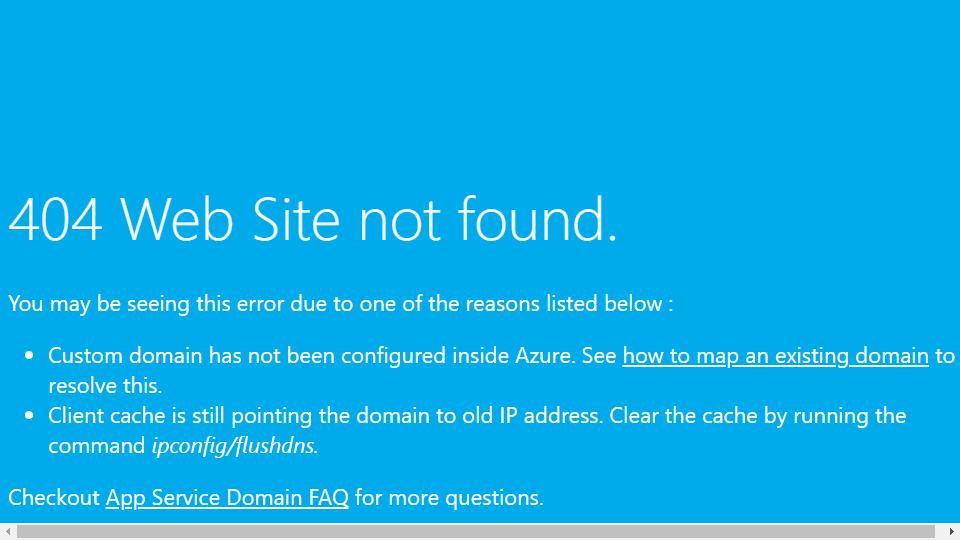Click the '404' number in the heading
The width and height of the screenshot is (960, 540).
[x=55, y=219]
